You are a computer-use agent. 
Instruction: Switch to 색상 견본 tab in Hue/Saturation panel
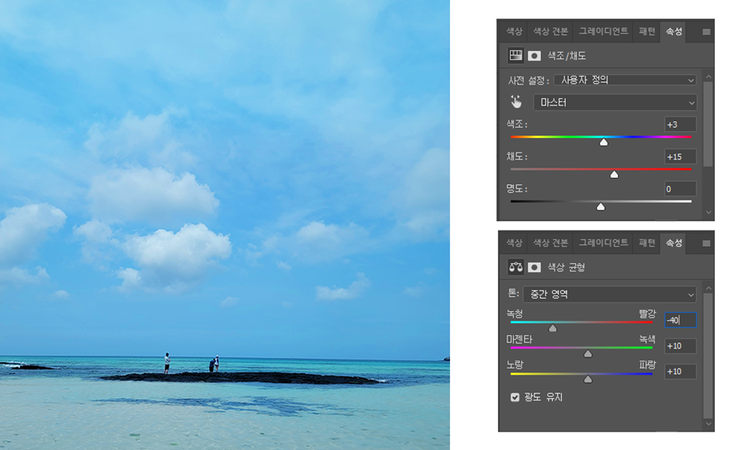click(550, 32)
